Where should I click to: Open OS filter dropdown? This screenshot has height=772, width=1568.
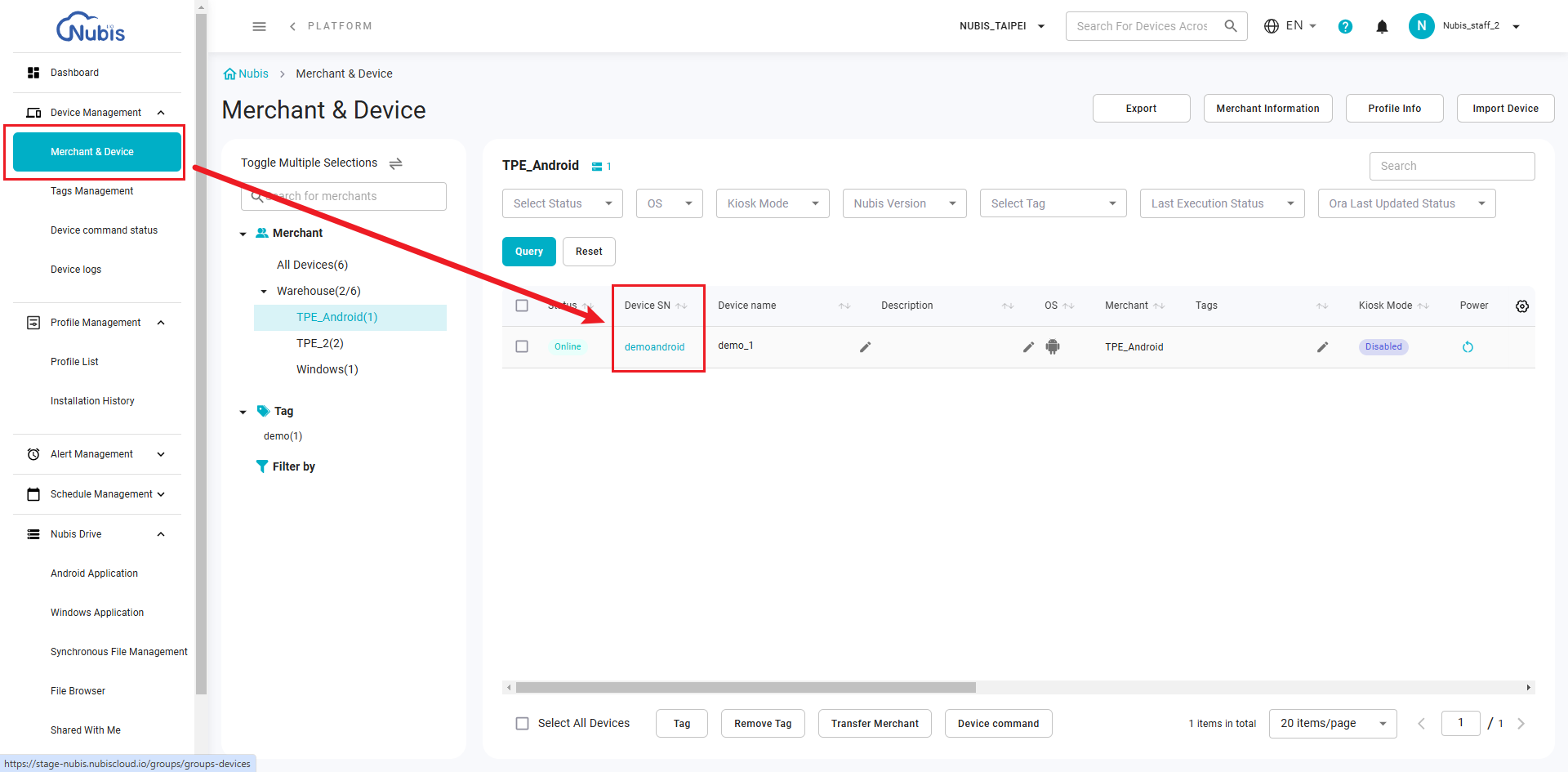pyautogui.click(x=669, y=203)
